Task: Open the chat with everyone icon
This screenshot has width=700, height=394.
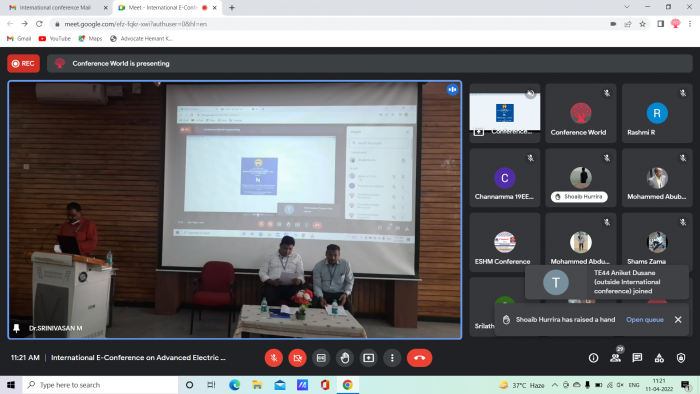Action: pyautogui.click(x=637, y=358)
